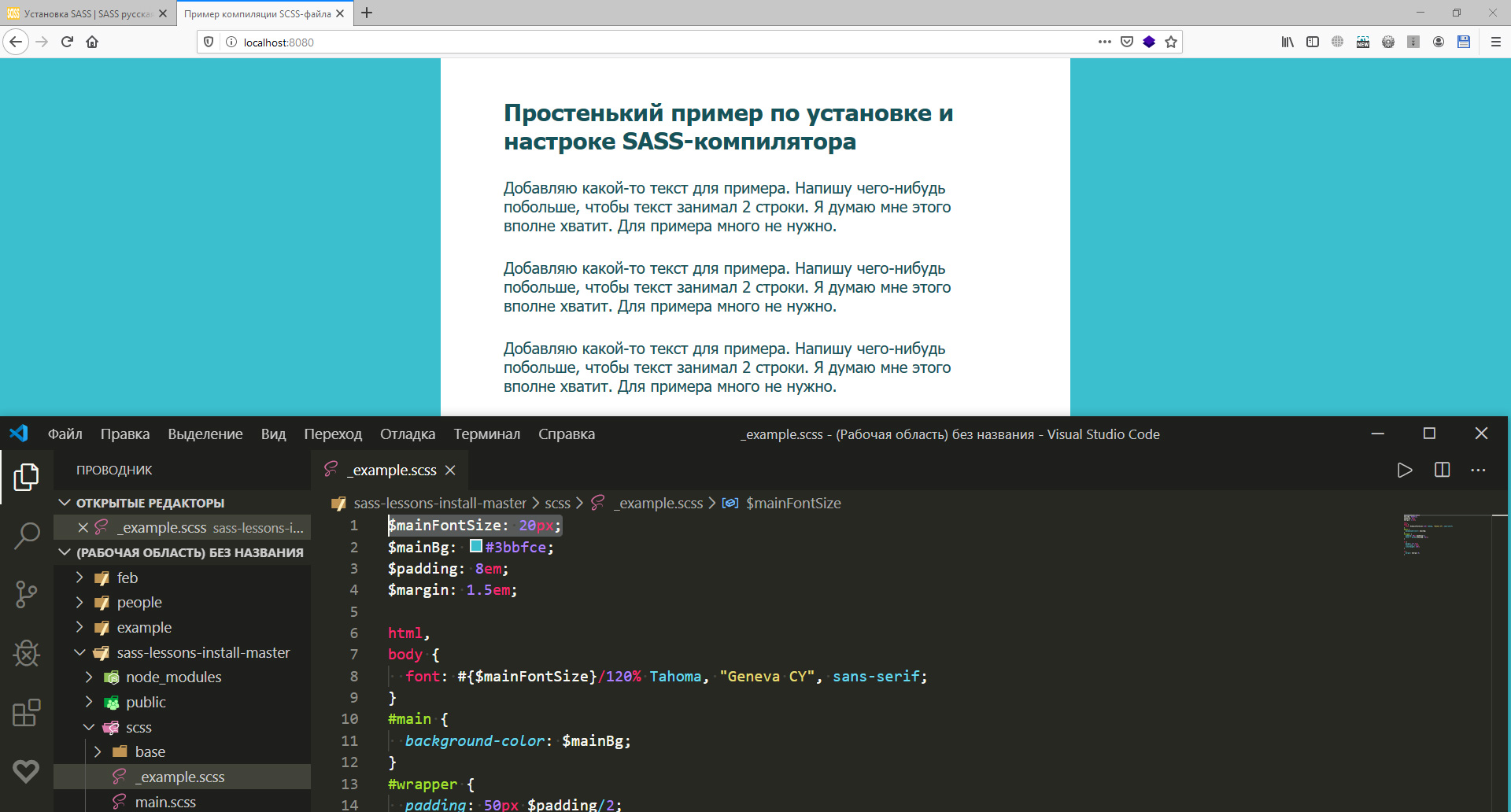
Task: Open the Extensions view
Action: coord(27,713)
